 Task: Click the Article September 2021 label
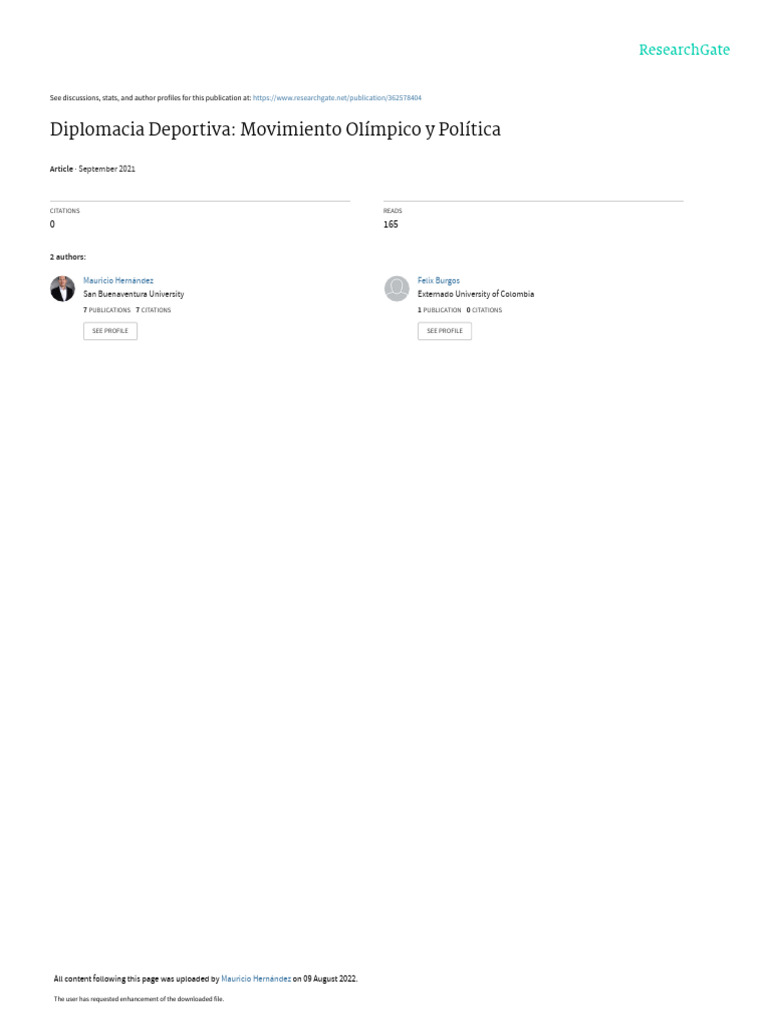93,168
